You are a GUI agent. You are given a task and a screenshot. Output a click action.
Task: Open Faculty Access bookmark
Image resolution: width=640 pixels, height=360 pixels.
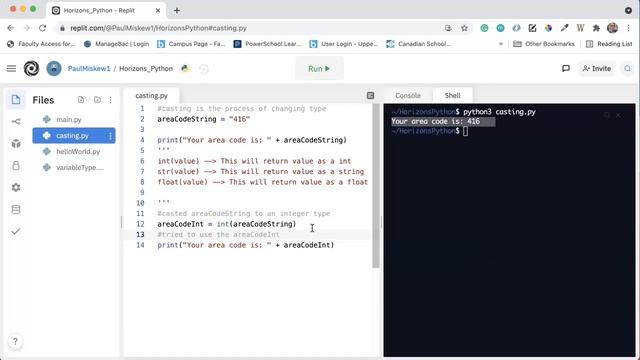pyautogui.click(x=41, y=44)
